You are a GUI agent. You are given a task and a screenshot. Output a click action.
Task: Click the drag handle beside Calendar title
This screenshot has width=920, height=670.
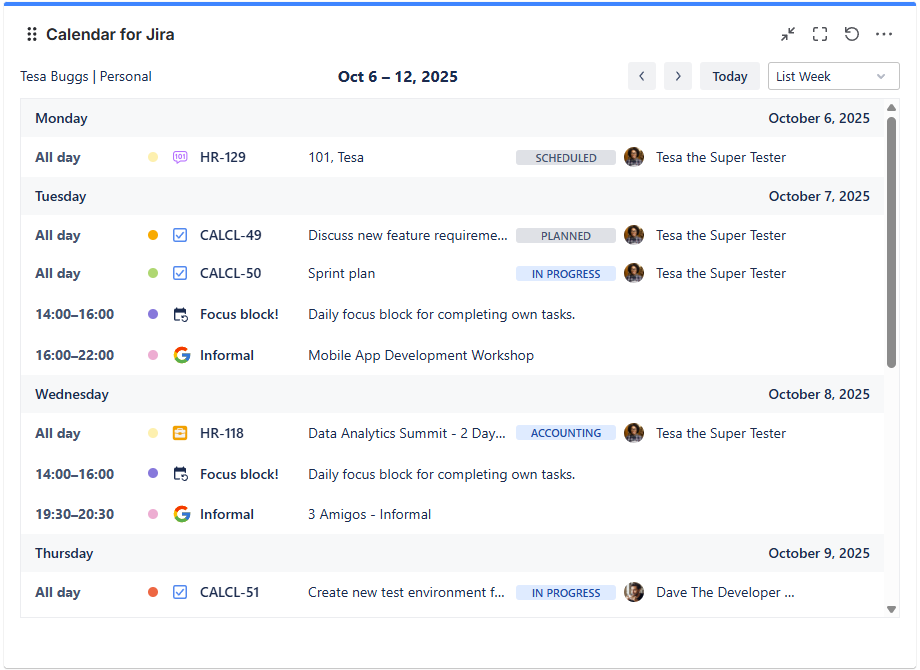point(31,34)
